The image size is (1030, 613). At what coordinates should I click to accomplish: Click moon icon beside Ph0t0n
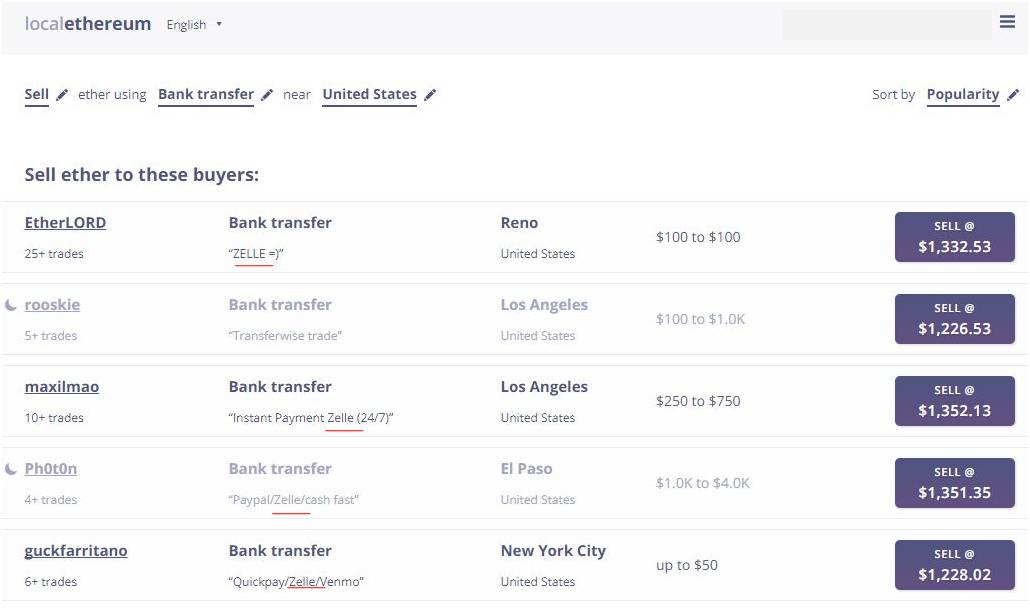pos(11,469)
